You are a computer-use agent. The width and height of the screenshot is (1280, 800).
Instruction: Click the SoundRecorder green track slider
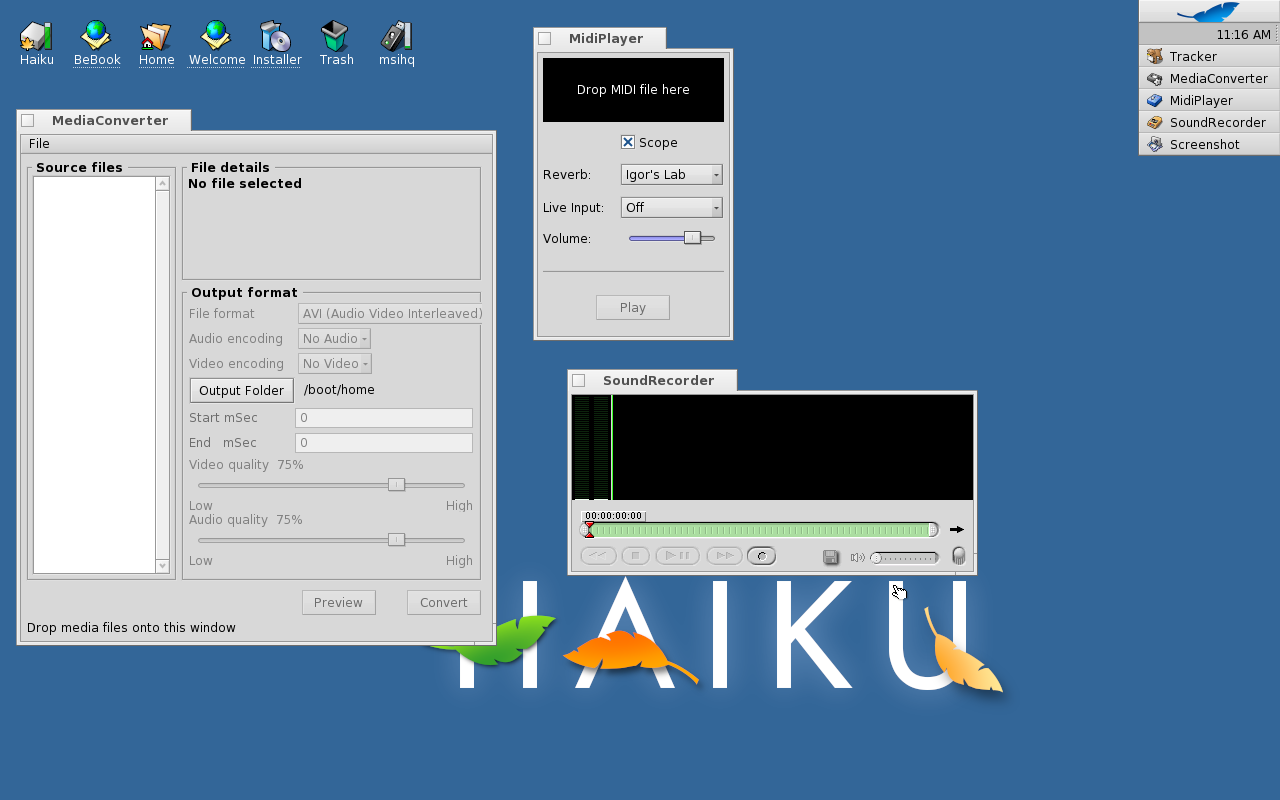(x=760, y=530)
